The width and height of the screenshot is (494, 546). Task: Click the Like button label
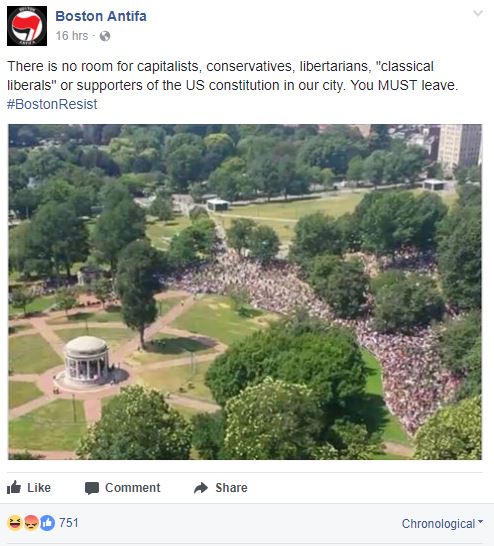tap(39, 488)
